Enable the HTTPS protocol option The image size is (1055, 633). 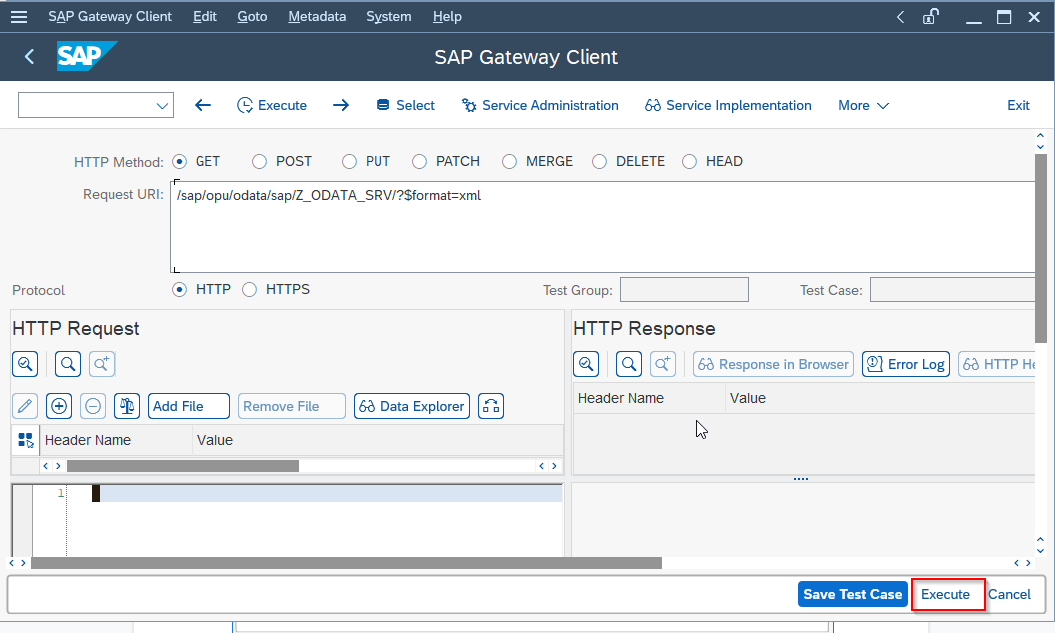[249, 289]
